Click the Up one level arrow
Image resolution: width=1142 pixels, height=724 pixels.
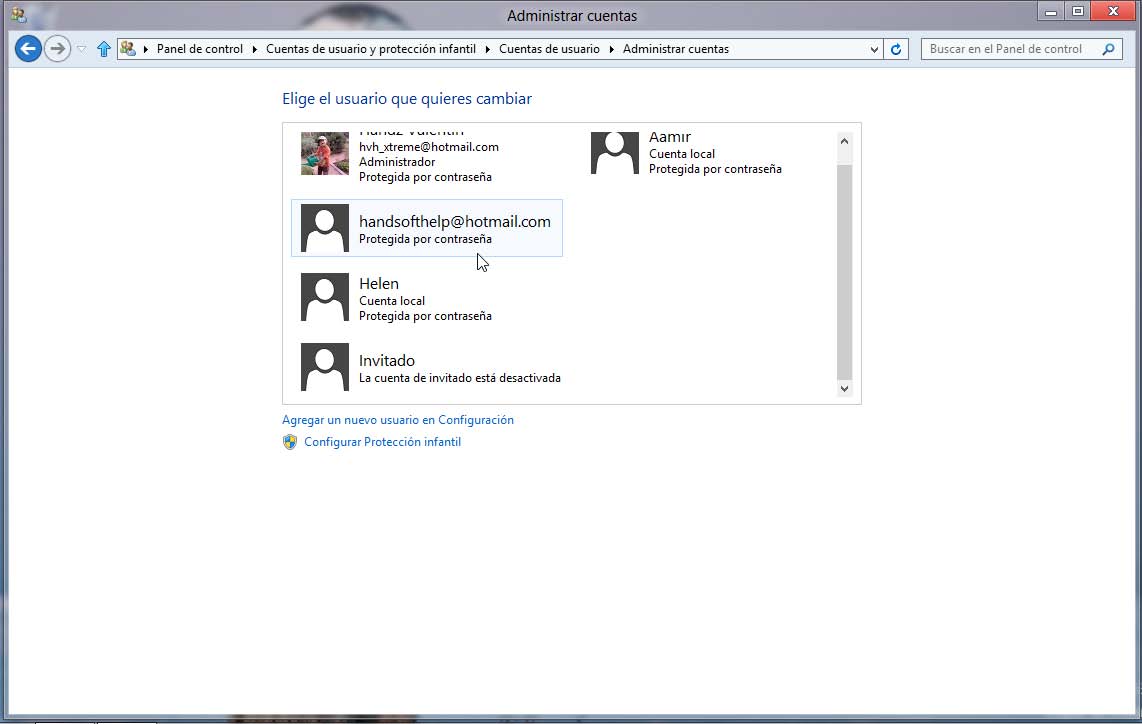(x=103, y=49)
